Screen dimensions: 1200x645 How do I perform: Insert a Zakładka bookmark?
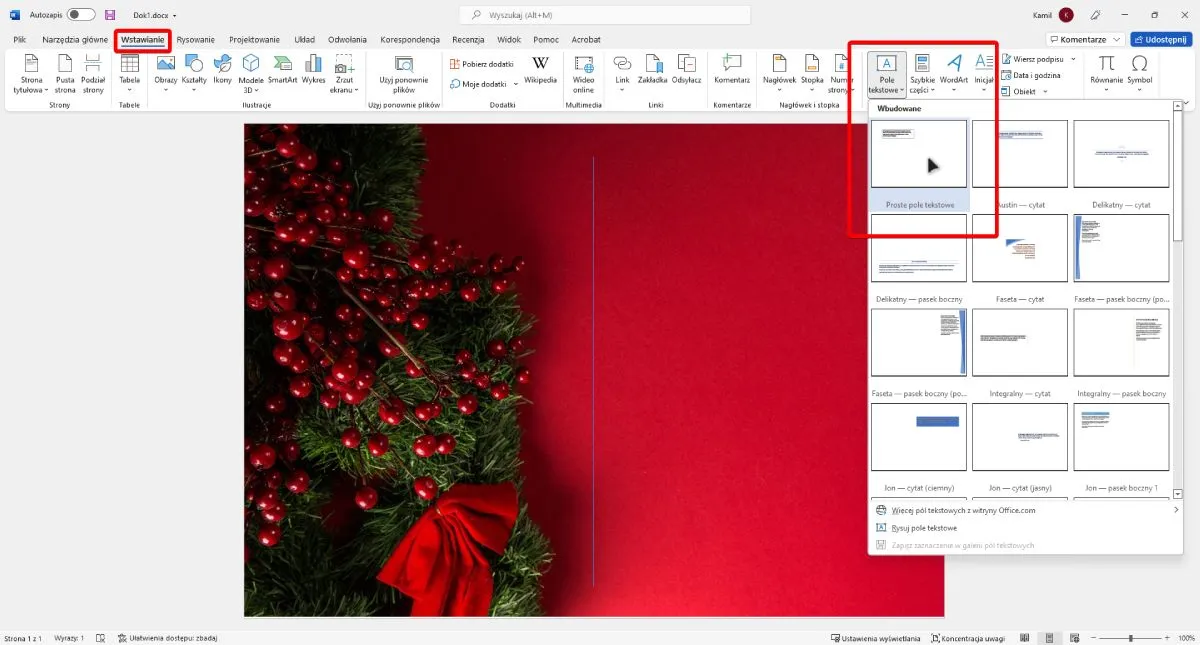[652, 70]
